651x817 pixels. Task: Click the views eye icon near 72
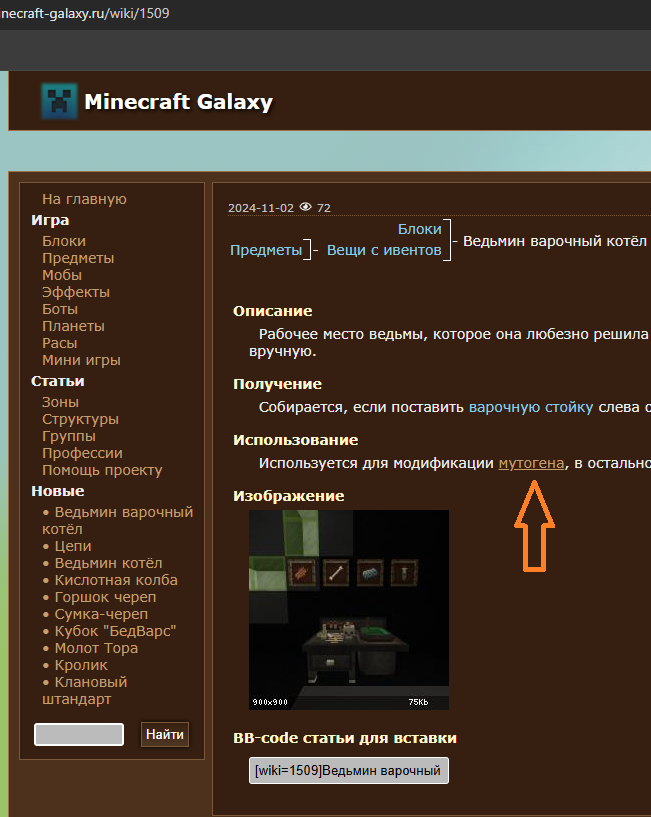306,207
